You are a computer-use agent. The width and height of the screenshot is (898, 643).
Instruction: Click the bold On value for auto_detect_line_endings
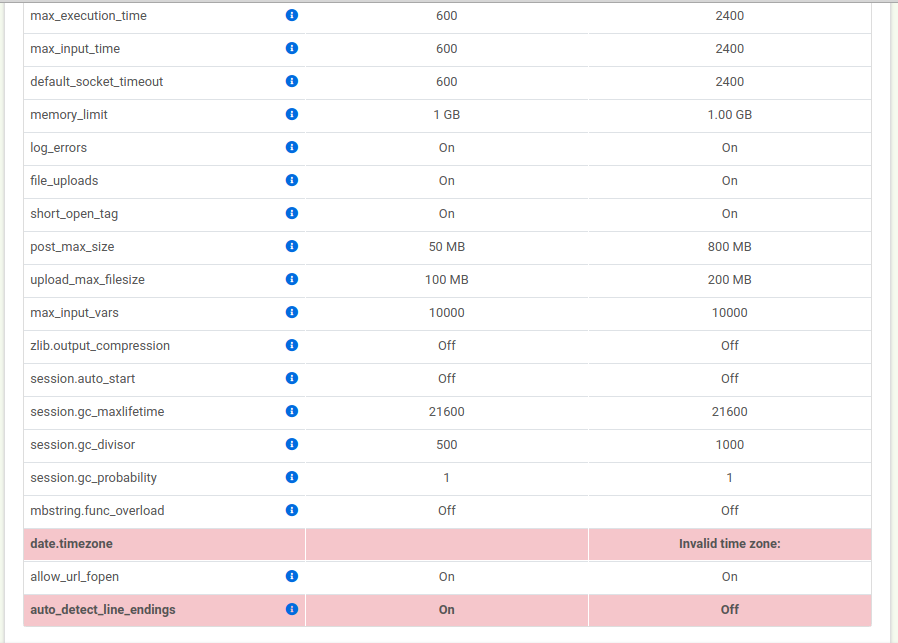[447, 609]
